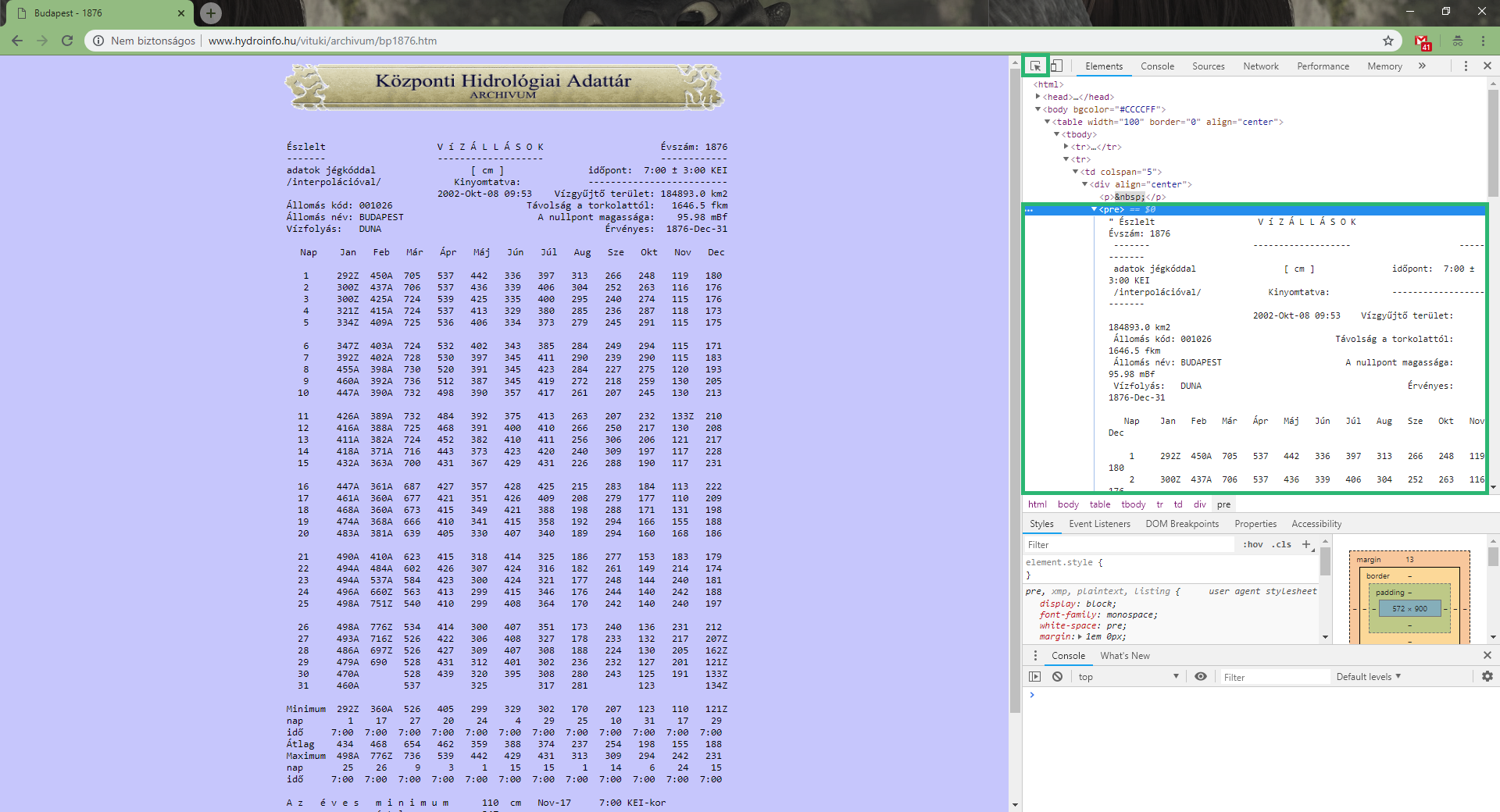This screenshot has height=812, width=1500.
Task: Focus the console Filter field
Action: click(x=1274, y=677)
